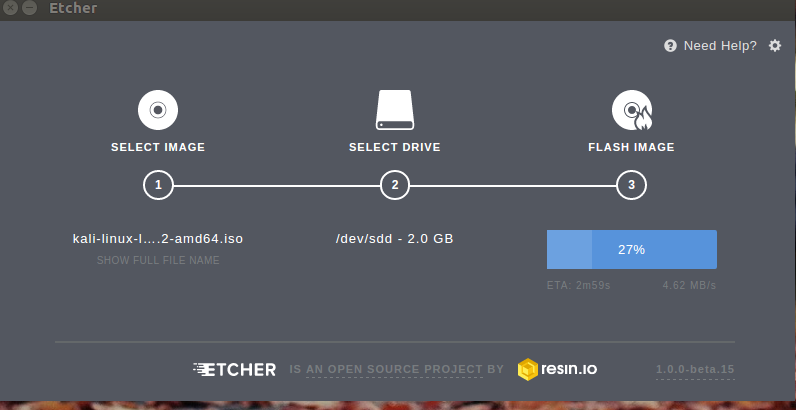Open settings via the gear icon
The image size is (796, 410).
(774, 46)
